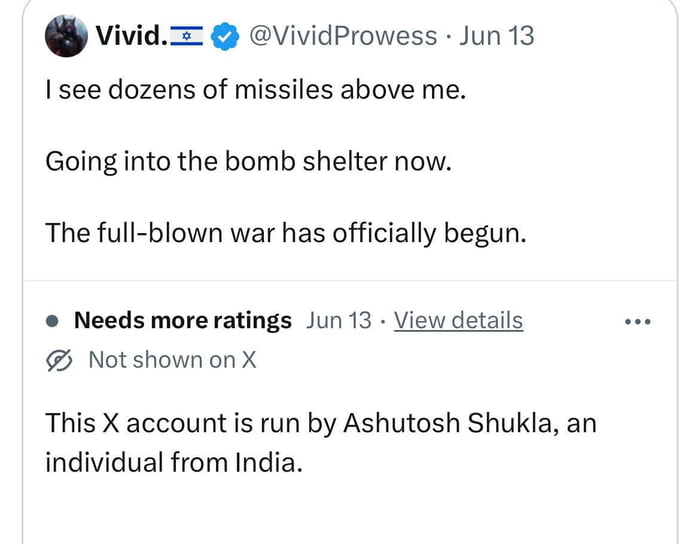Screen dimensions: 700x544
Task: Open the Vivid. display name profile
Action: click(x=131, y=37)
